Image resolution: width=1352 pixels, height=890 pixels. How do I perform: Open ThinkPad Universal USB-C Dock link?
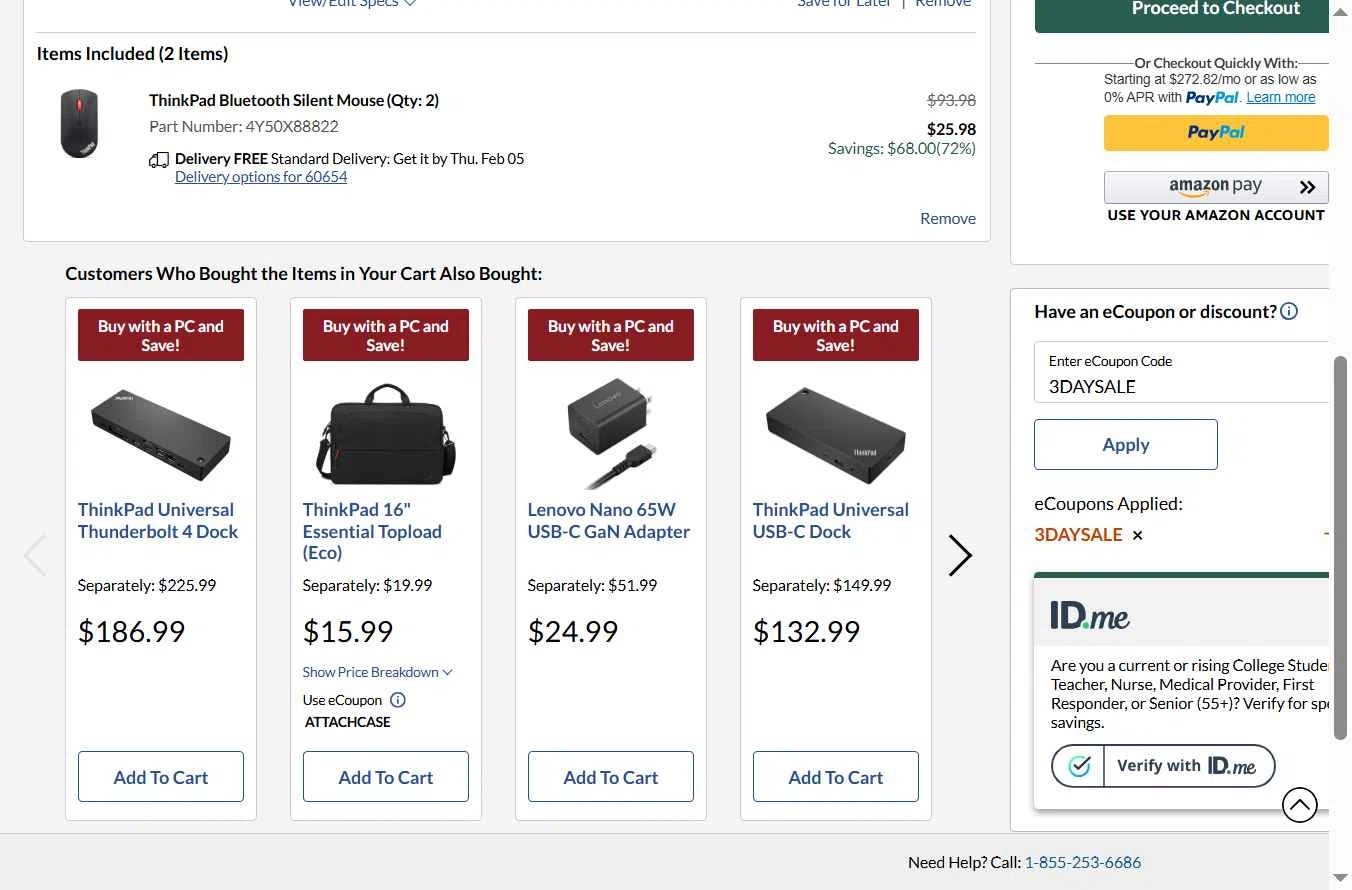point(831,520)
